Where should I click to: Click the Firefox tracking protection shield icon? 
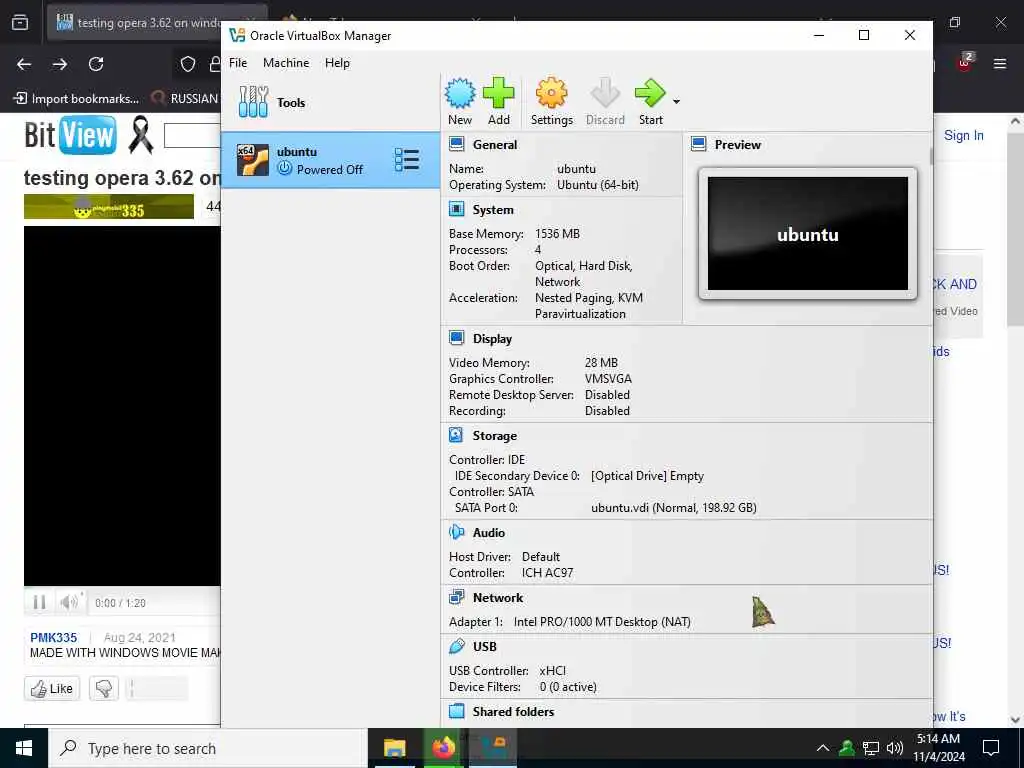188,64
